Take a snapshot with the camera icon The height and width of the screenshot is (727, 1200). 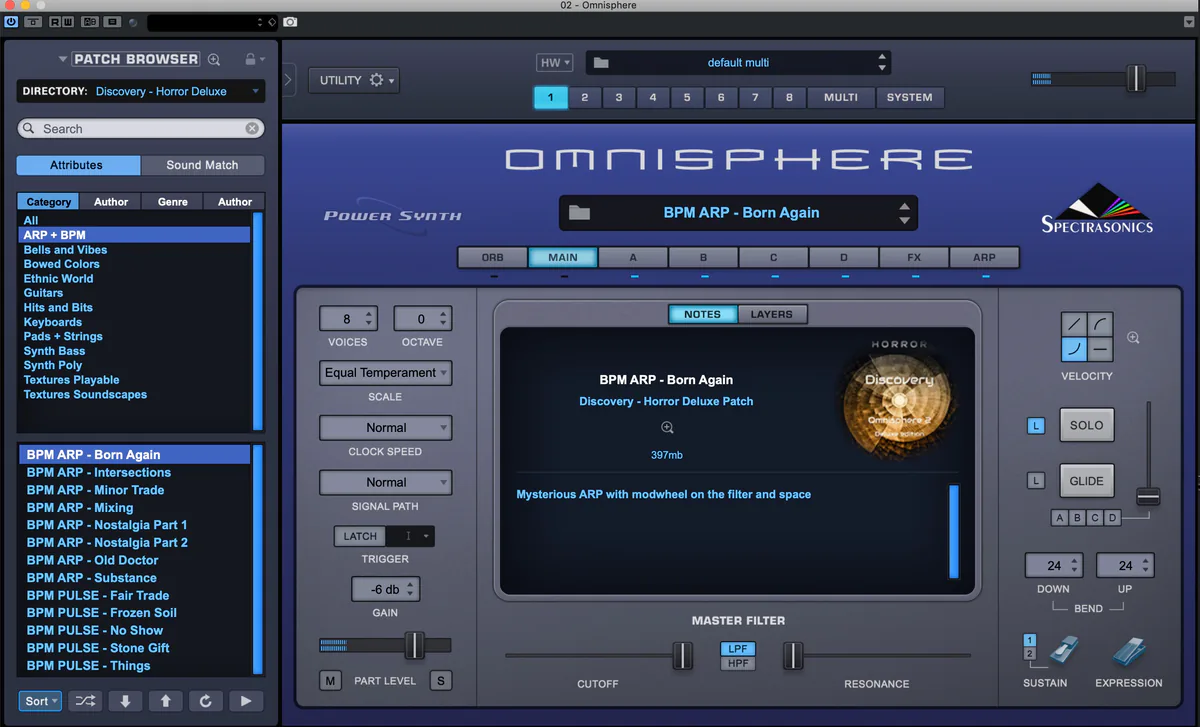[290, 21]
